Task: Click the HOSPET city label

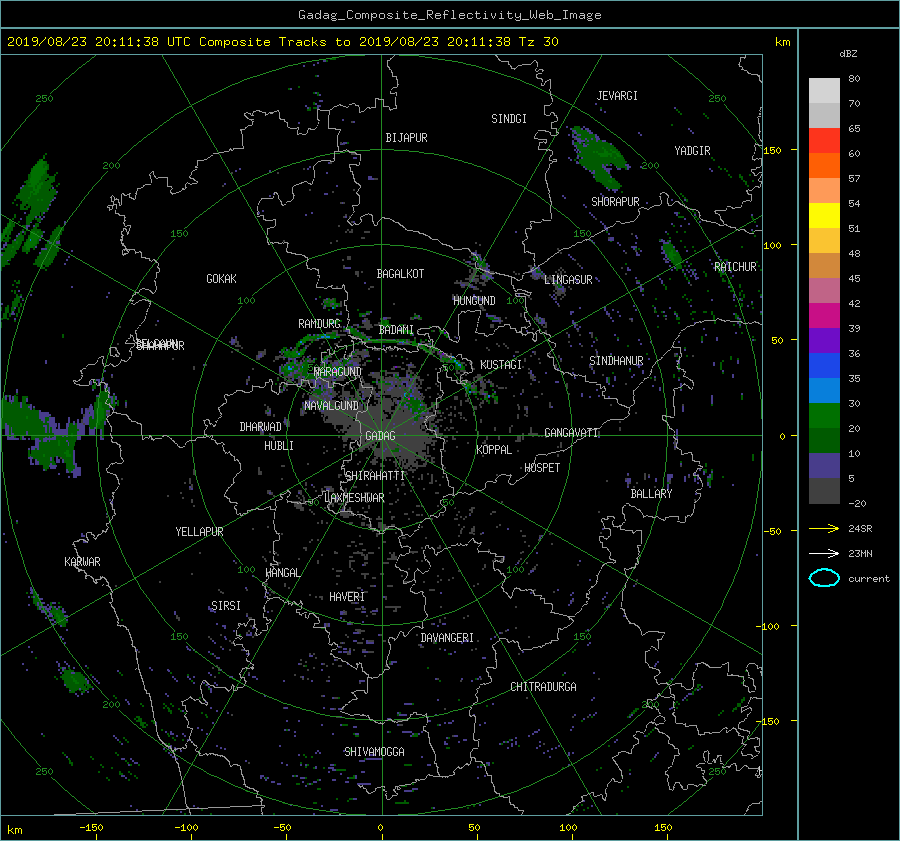Action: pyautogui.click(x=542, y=468)
